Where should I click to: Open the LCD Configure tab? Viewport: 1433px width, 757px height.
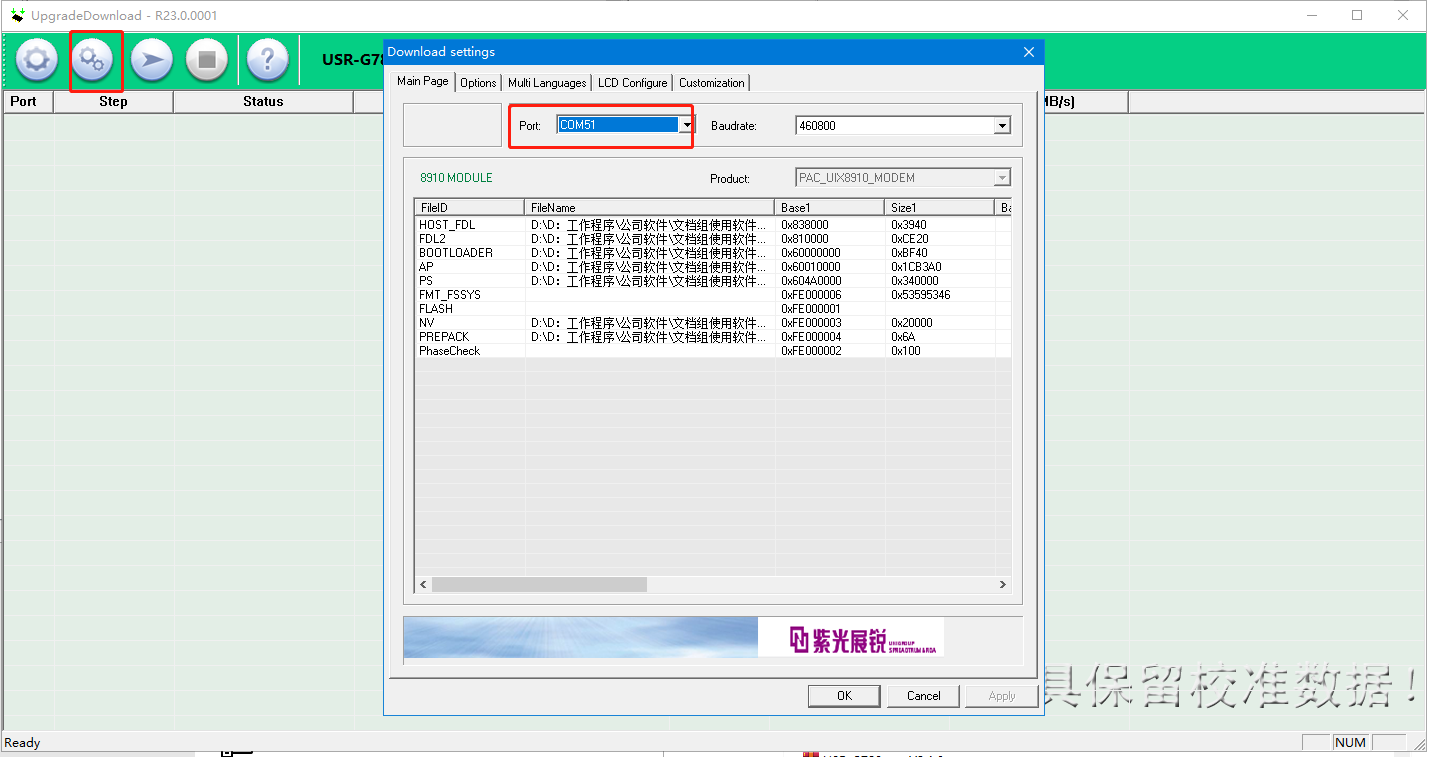pyautogui.click(x=632, y=83)
